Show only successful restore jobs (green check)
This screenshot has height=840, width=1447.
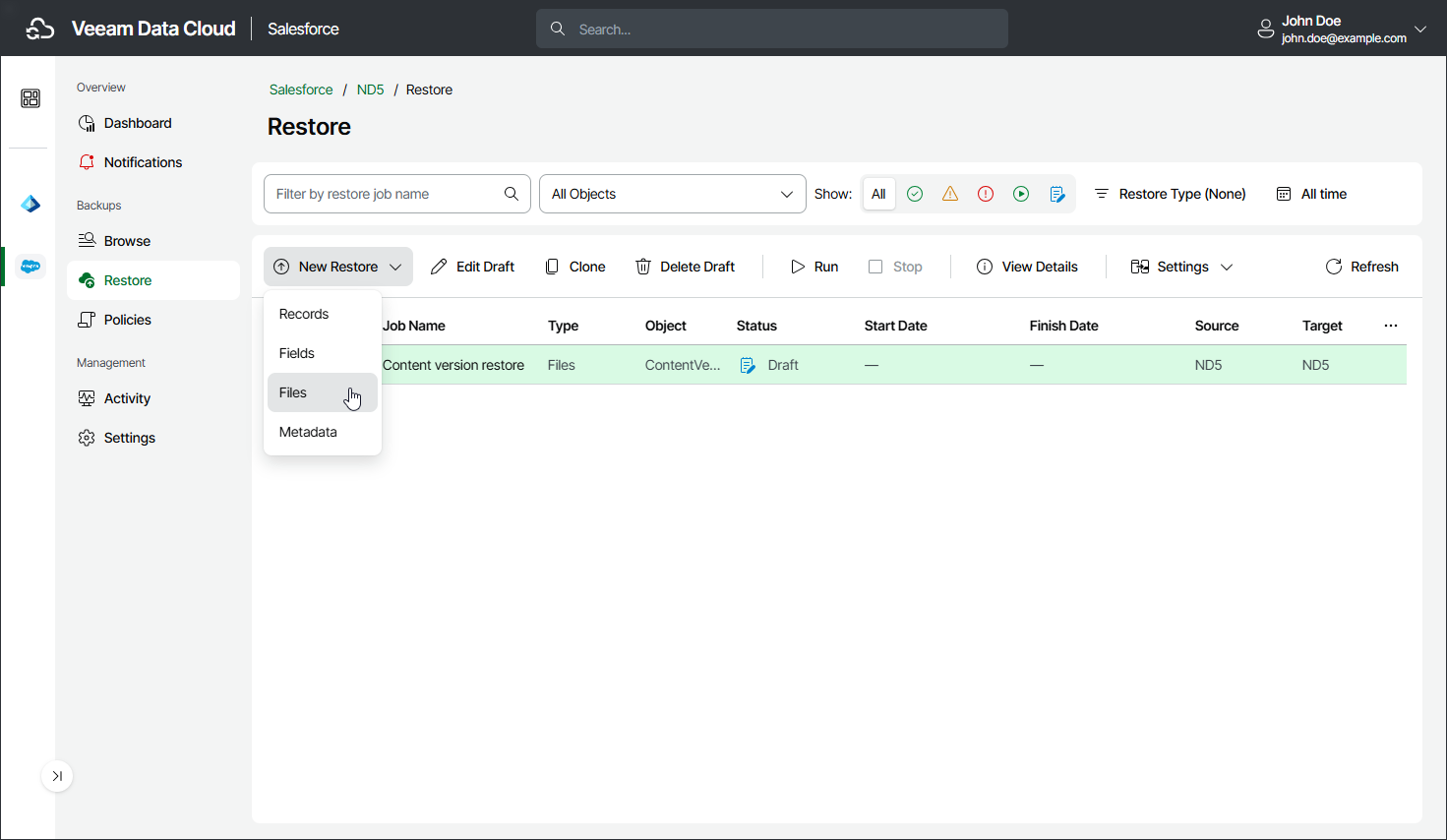(915, 194)
